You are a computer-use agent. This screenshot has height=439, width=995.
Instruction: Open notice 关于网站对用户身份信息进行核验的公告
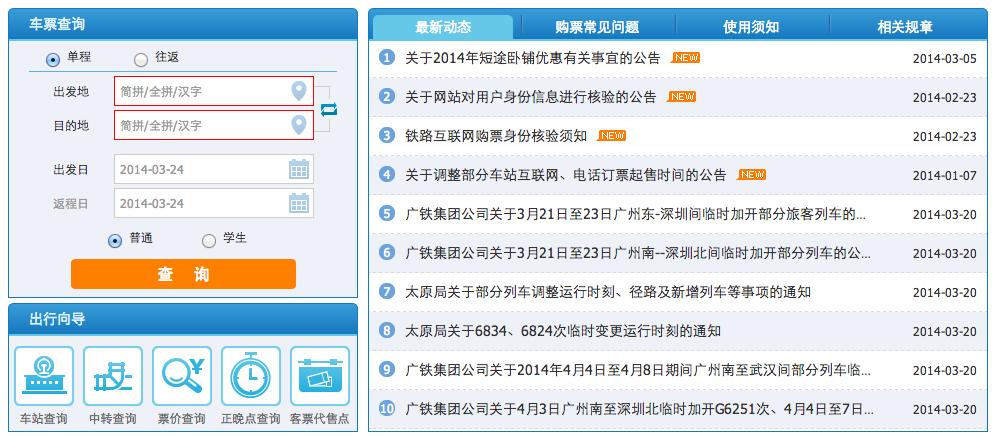[530, 97]
